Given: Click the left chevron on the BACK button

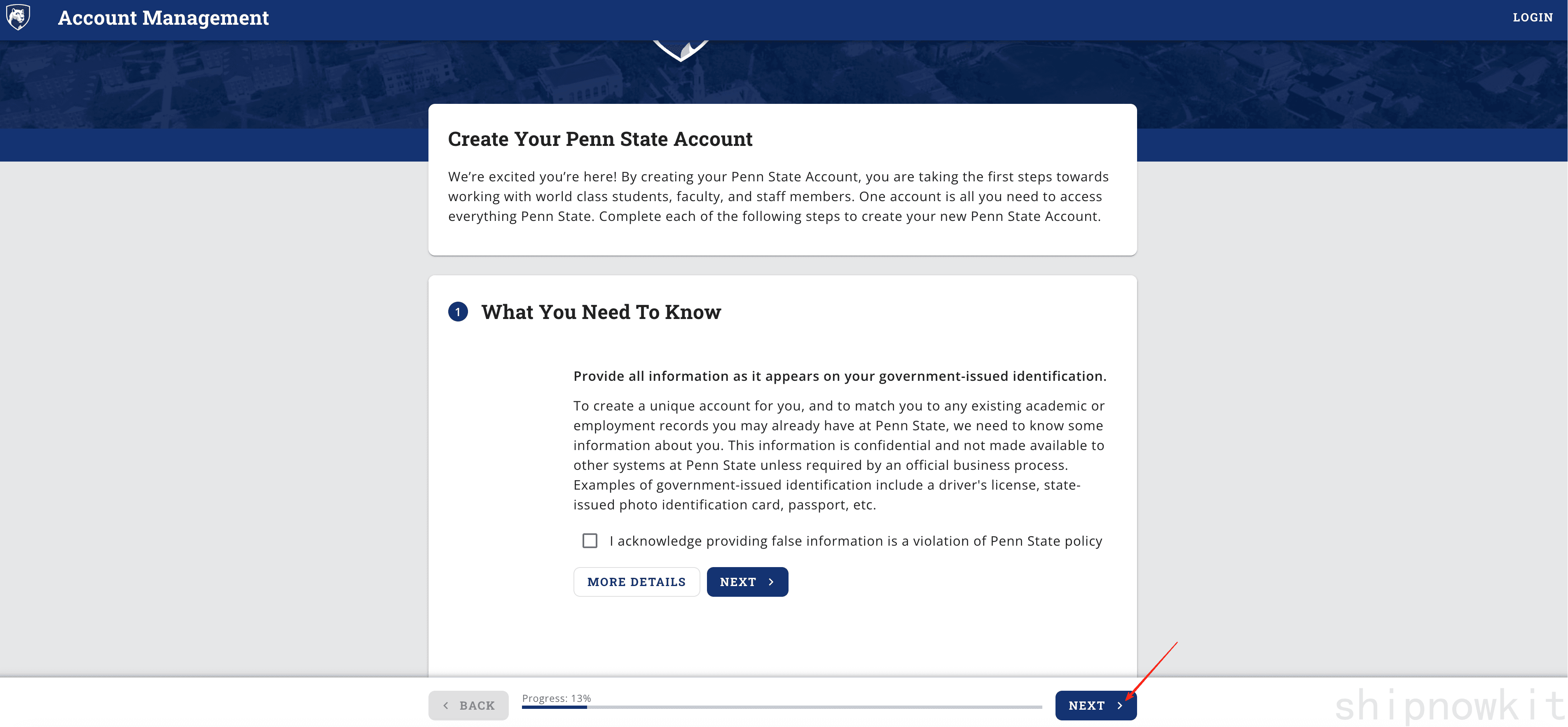Looking at the screenshot, I should (446, 706).
